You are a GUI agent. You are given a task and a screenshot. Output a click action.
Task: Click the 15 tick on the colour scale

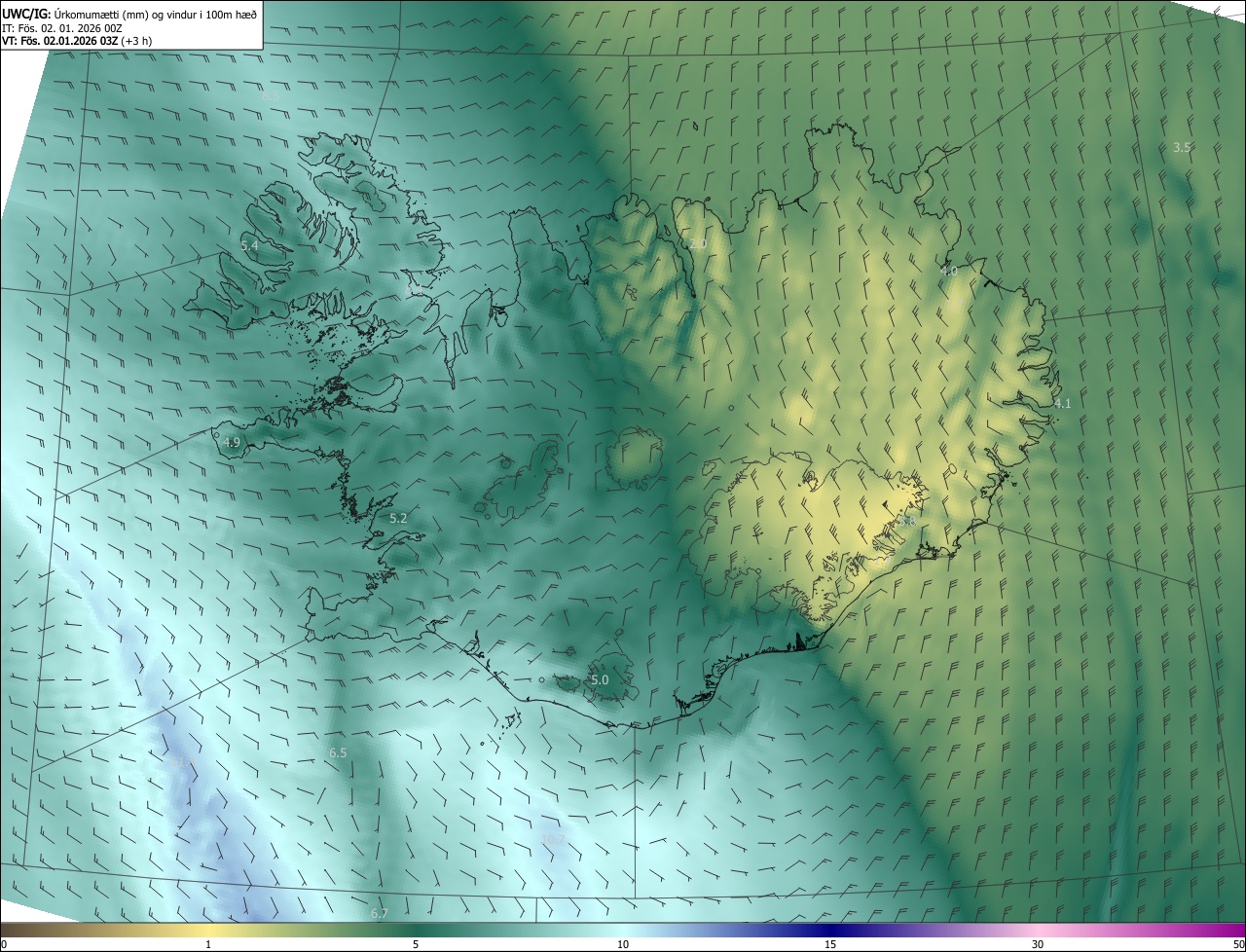[830, 944]
